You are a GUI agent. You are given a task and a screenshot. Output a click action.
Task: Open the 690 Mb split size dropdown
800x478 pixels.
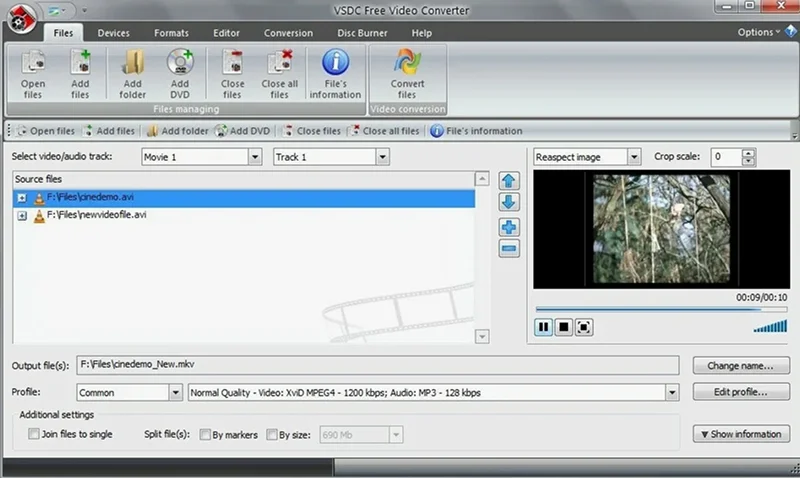[x=396, y=435]
